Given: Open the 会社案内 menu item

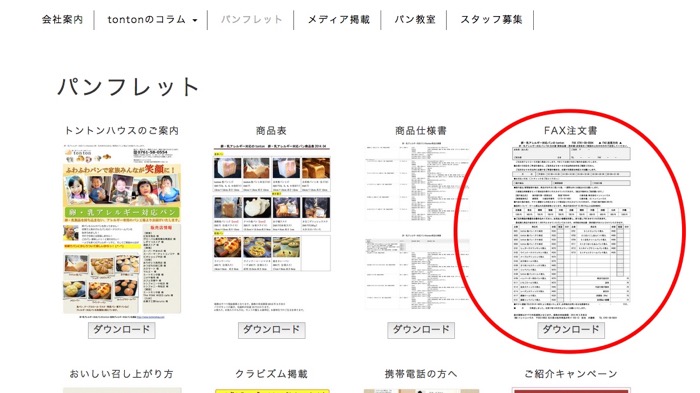Looking at the screenshot, I should click(x=62, y=20).
